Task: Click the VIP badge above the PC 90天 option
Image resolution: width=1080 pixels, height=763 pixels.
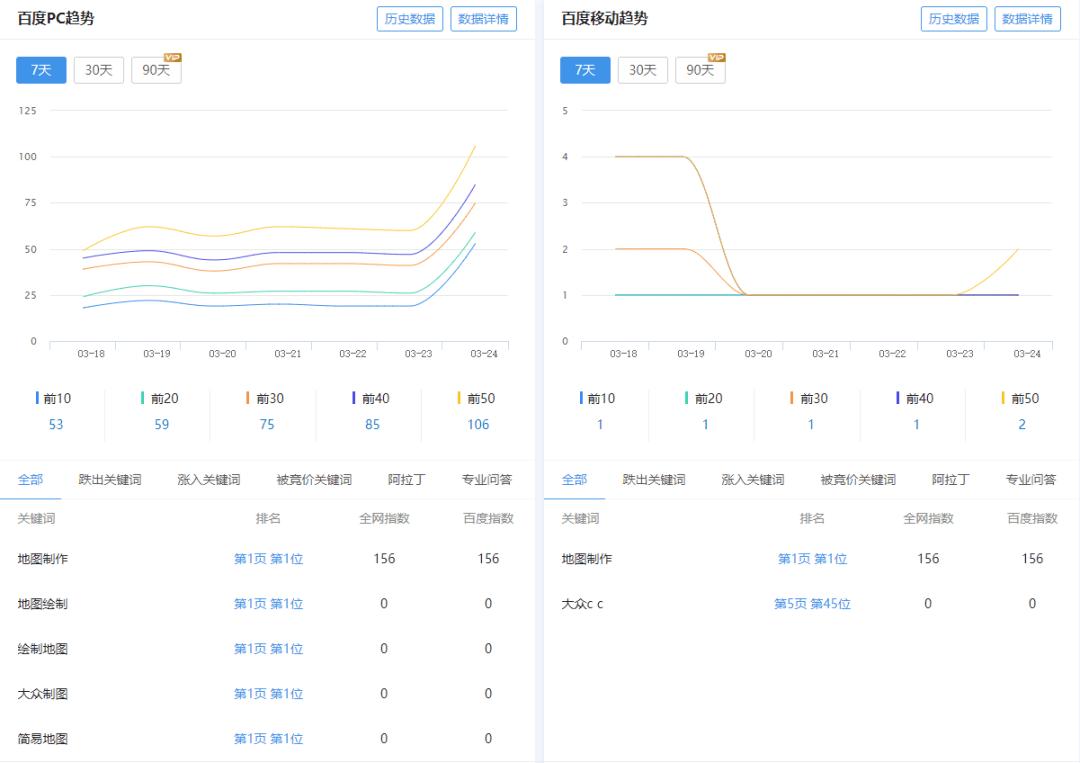Action: (x=170, y=57)
